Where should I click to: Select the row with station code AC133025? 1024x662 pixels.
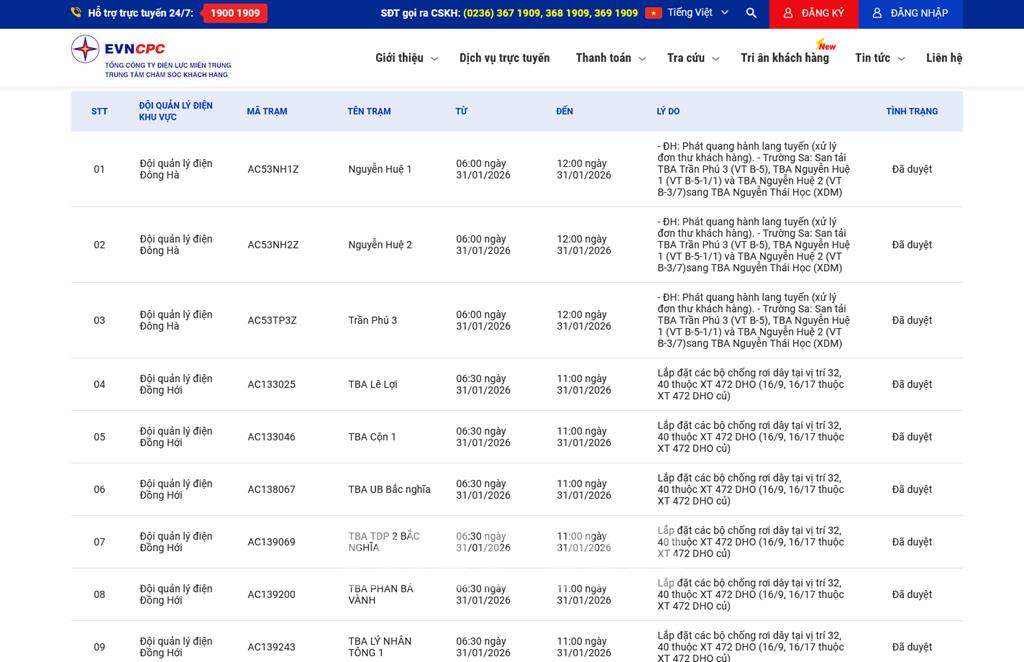pos(272,384)
